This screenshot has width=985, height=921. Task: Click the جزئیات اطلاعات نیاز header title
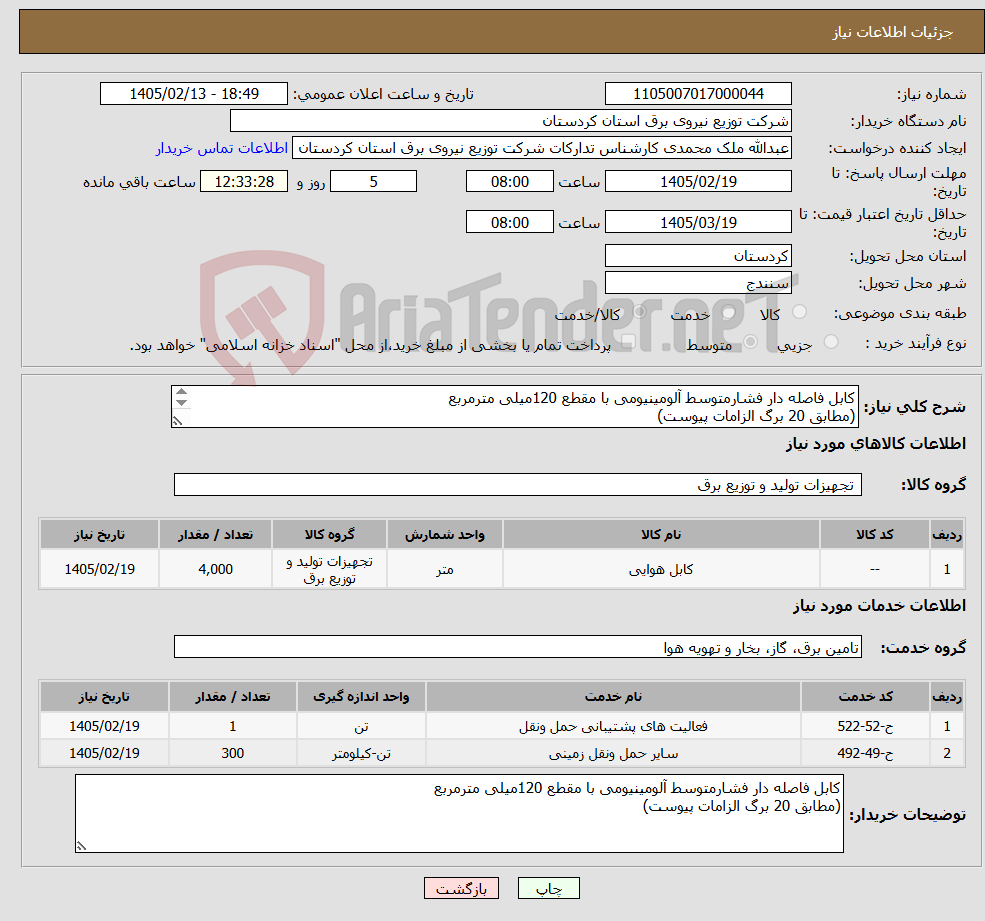(x=893, y=32)
